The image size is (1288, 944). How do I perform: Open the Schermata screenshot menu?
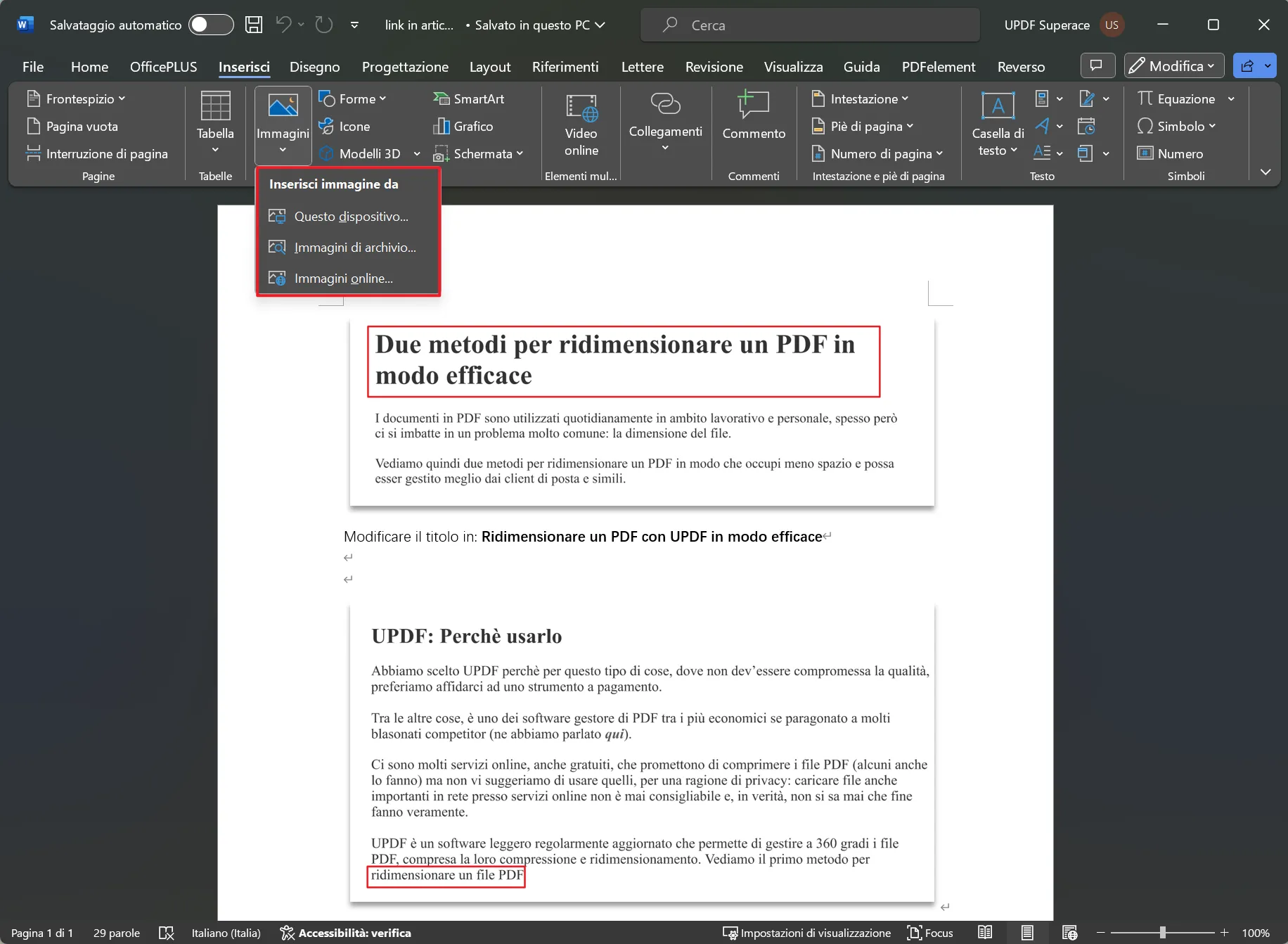point(479,153)
